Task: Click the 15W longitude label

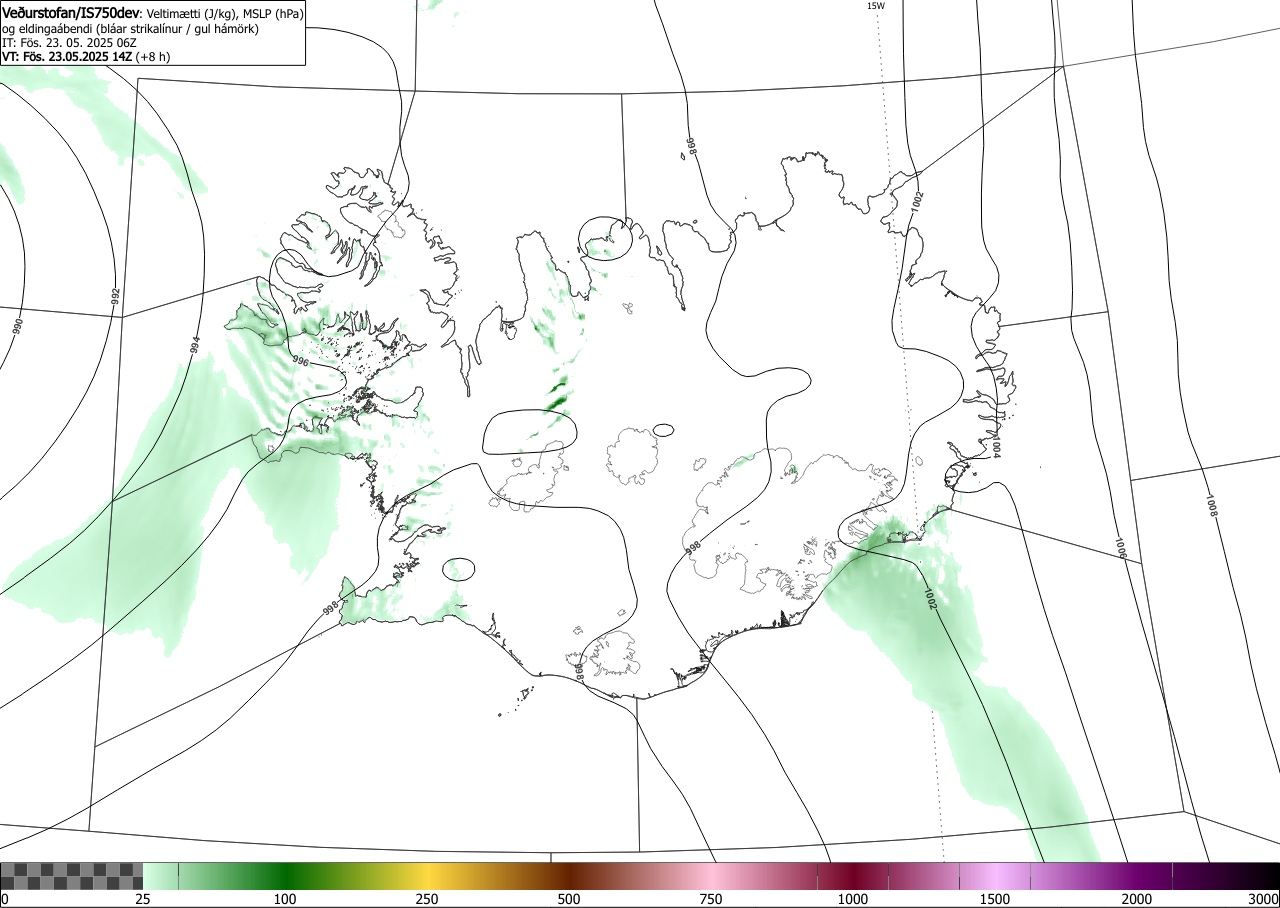Action: [x=875, y=6]
